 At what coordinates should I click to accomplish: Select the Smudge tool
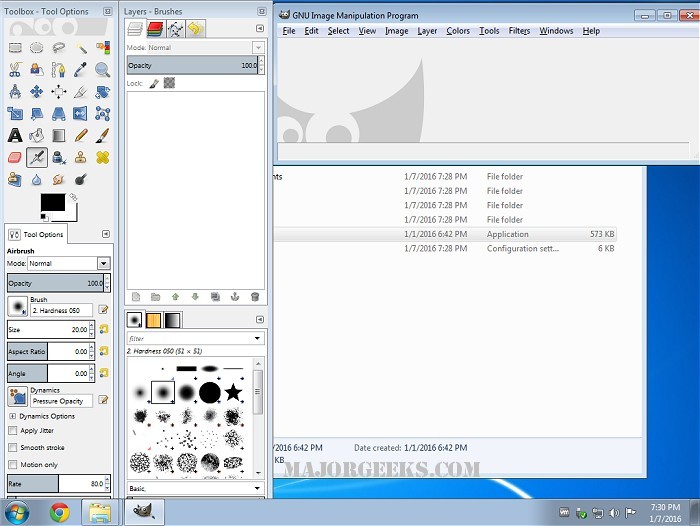click(x=58, y=180)
